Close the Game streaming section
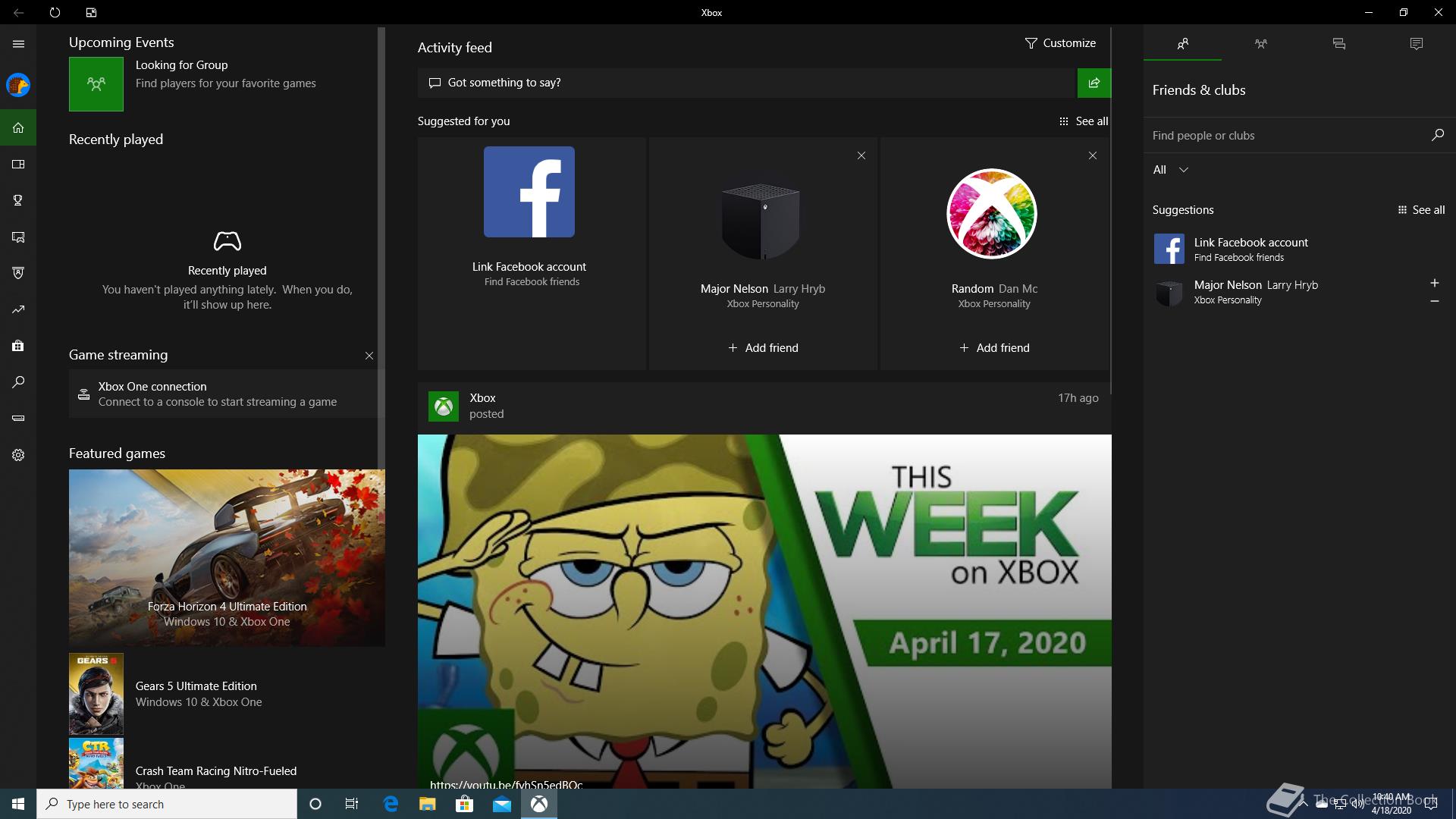Image resolution: width=1456 pixels, height=819 pixels. pos(369,356)
